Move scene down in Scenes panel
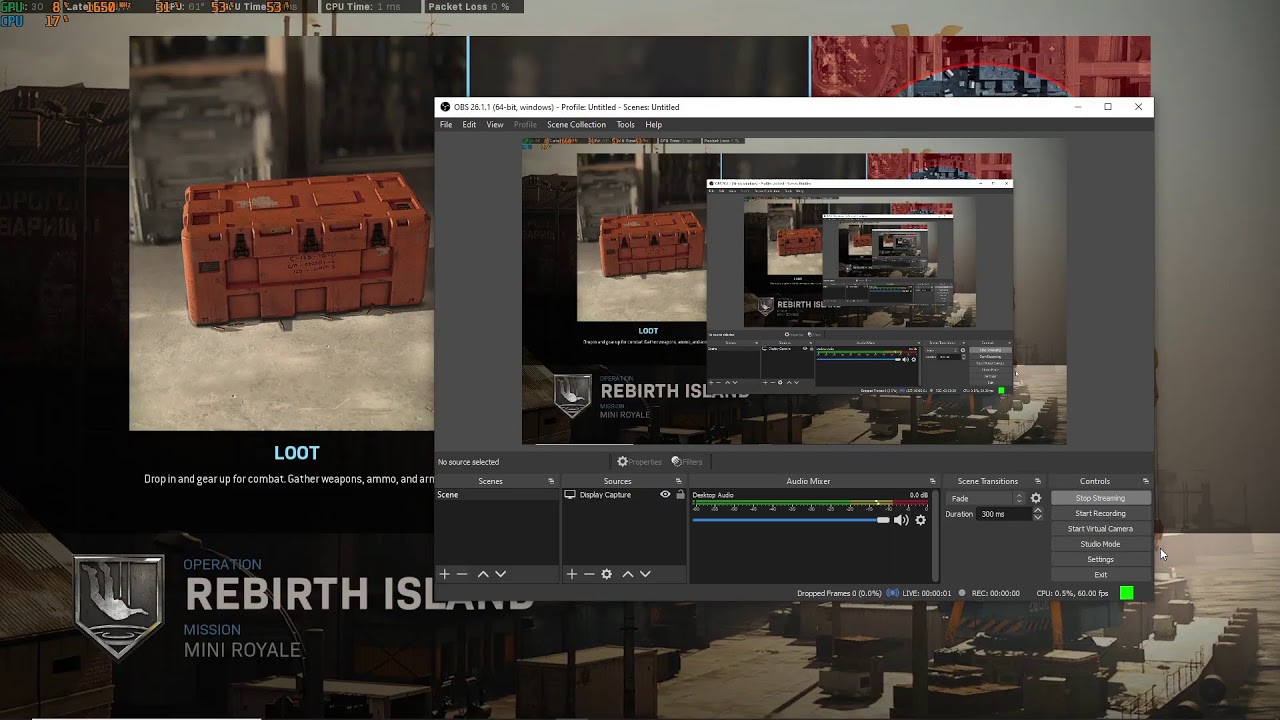 coord(501,574)
